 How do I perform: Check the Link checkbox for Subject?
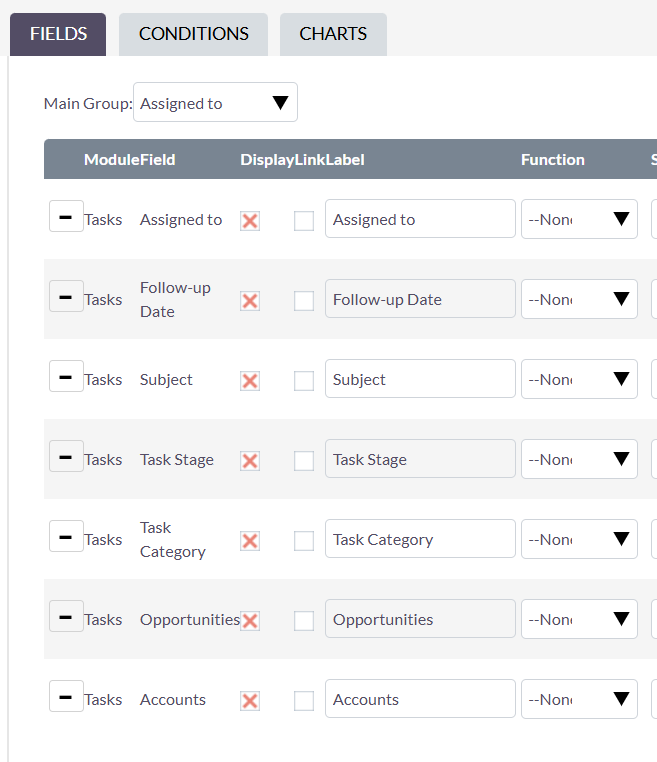pyautogui.click(x=304, y=381)
